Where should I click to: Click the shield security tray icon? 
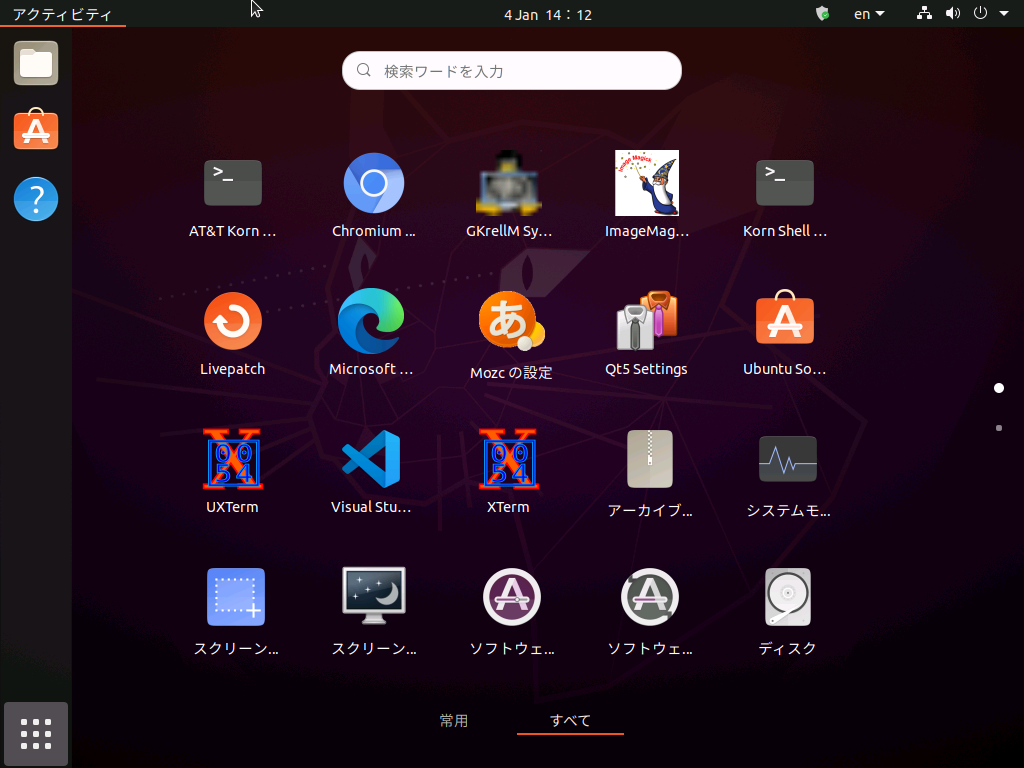point(823,14)
